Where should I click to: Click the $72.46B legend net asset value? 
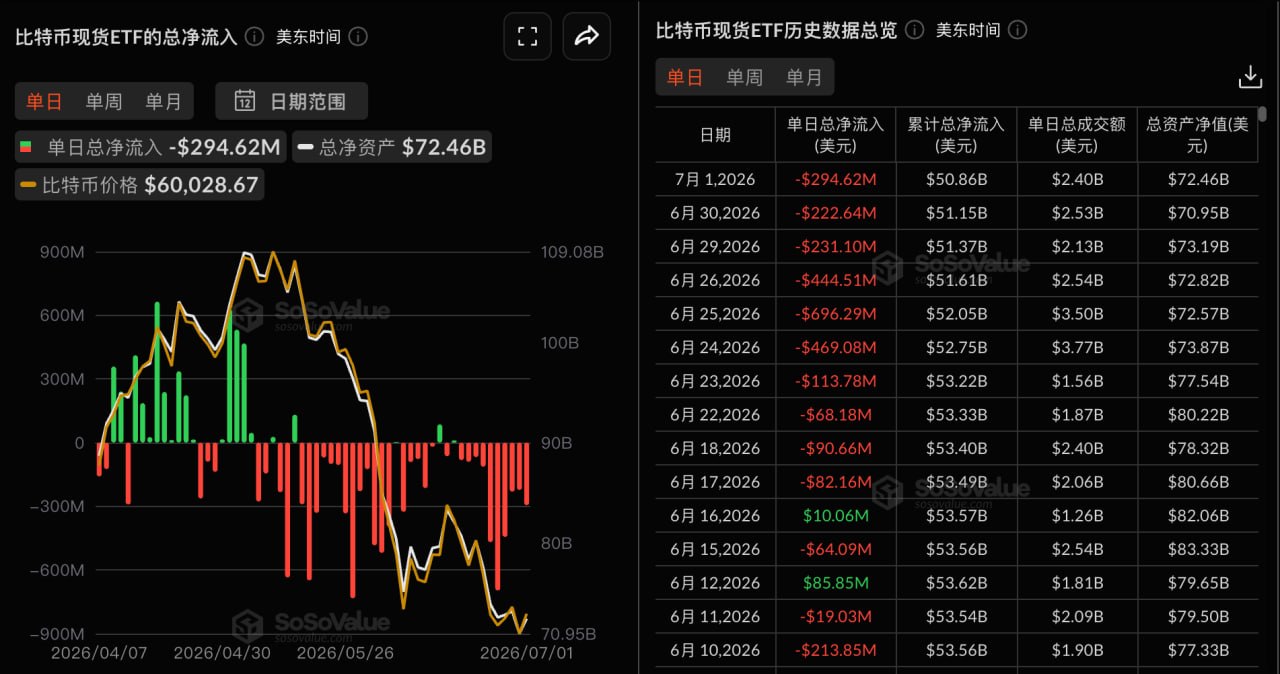[x=444, y=148]
